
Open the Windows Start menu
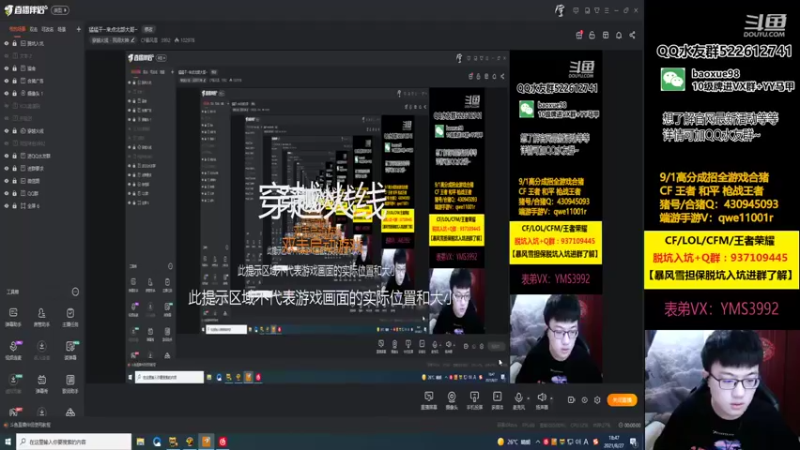8,442
